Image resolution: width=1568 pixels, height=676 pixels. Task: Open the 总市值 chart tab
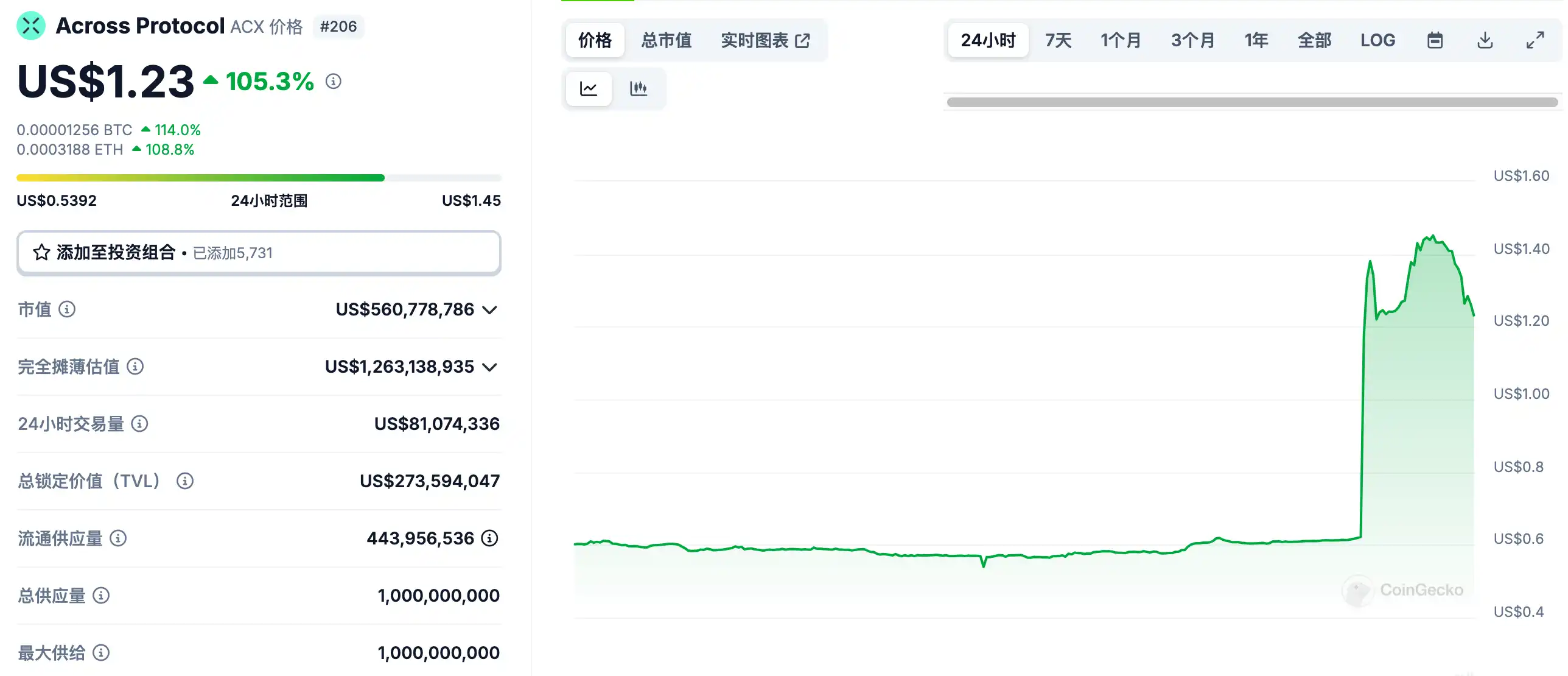click(x=666, y=40)
